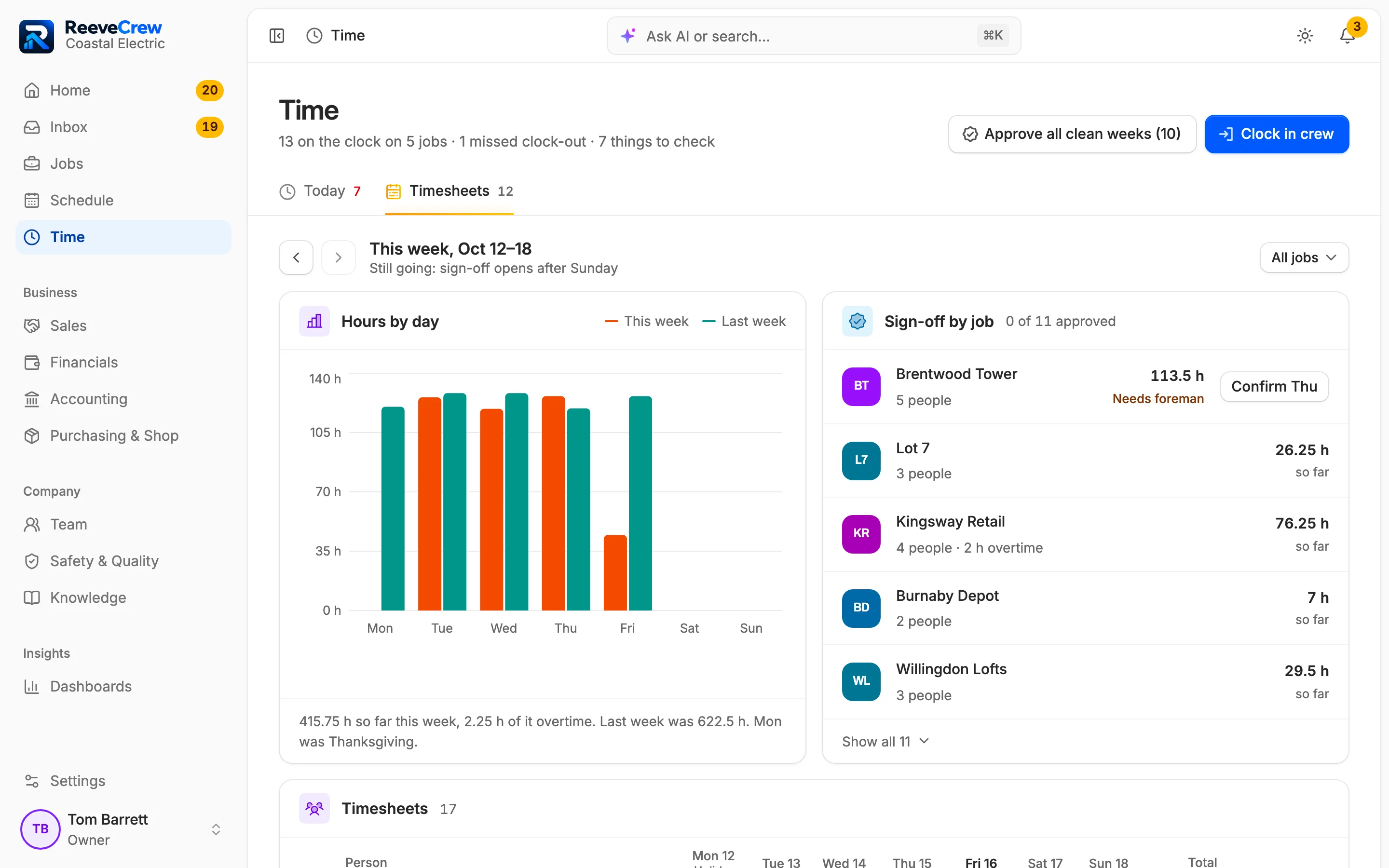The width and height of the screenshot is (1389, 868).
Task: Open the Schedule page link
Action: (x=123, y=200)
